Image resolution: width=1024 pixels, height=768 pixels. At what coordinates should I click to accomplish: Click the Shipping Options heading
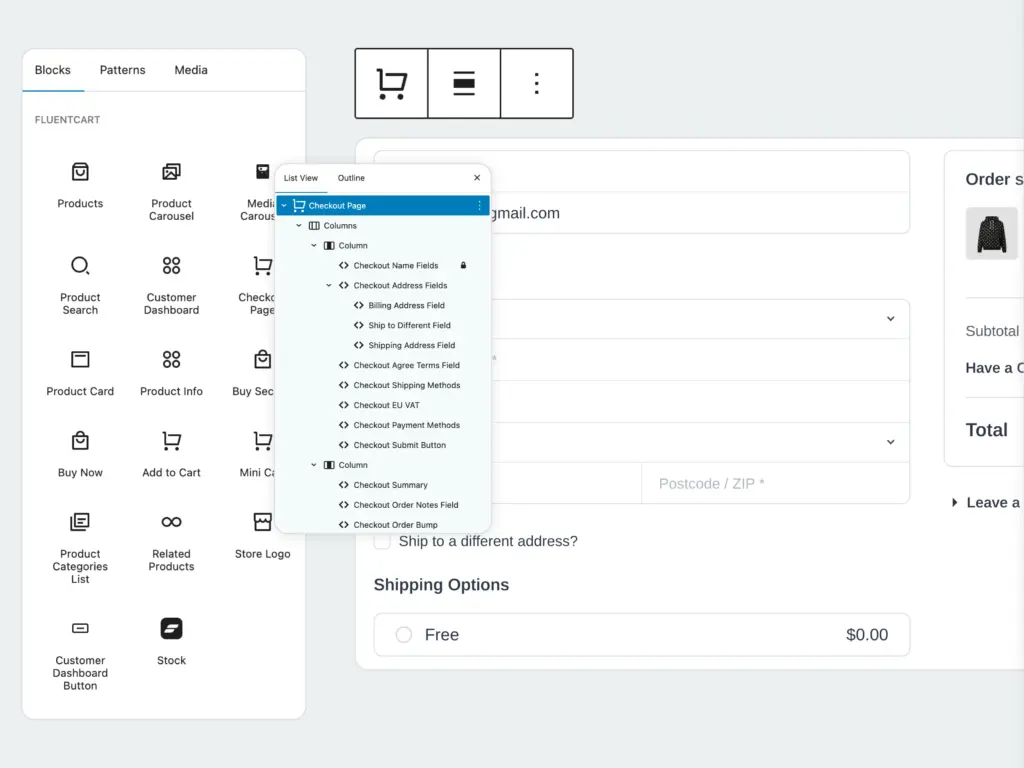441,584
